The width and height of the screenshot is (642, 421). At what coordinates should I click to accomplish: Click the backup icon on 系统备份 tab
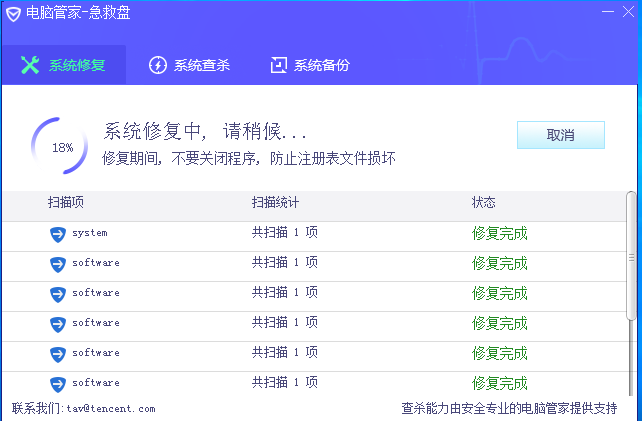point(278,66)
